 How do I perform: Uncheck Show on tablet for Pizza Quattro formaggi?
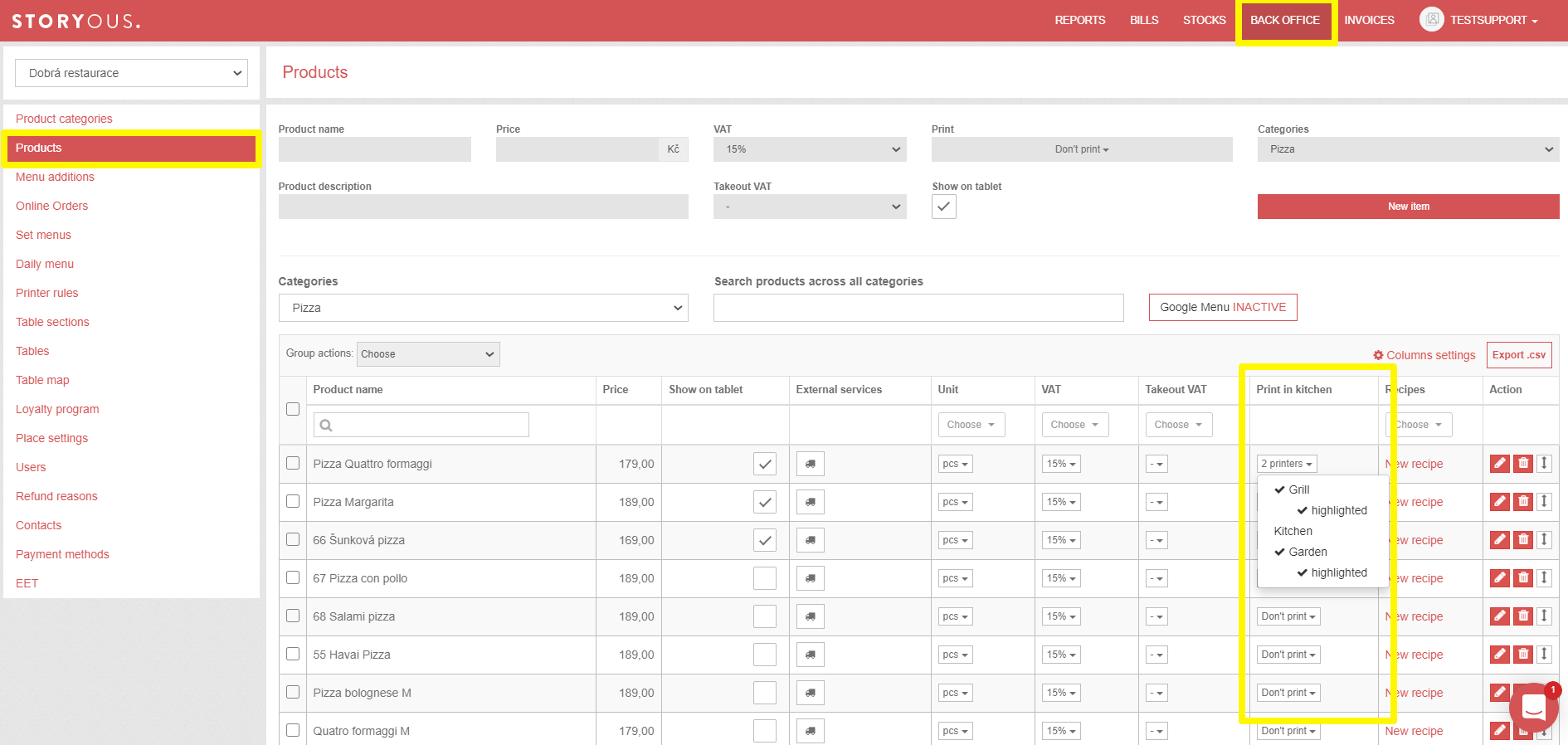765,464
